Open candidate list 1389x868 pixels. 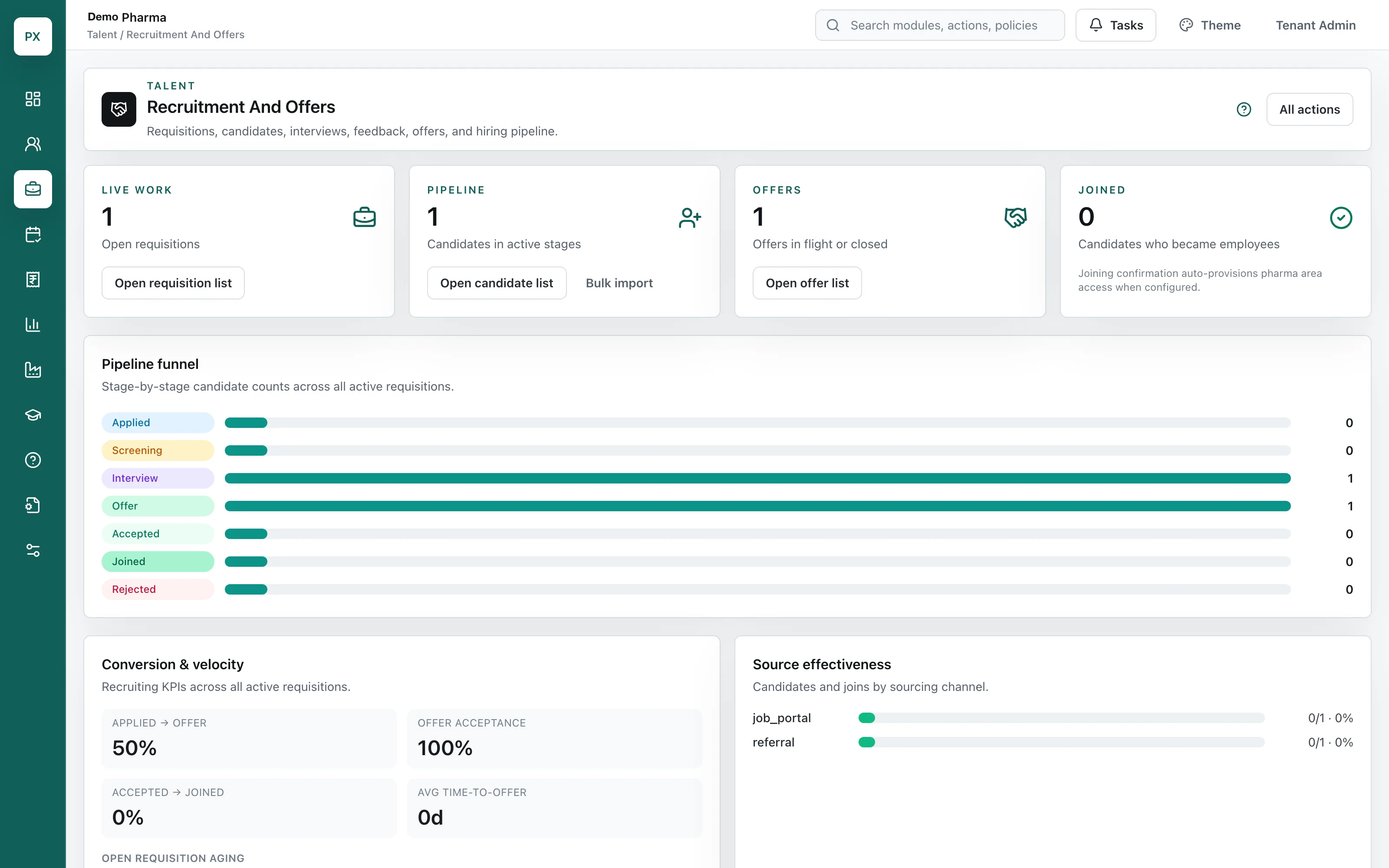coord(497,283)
